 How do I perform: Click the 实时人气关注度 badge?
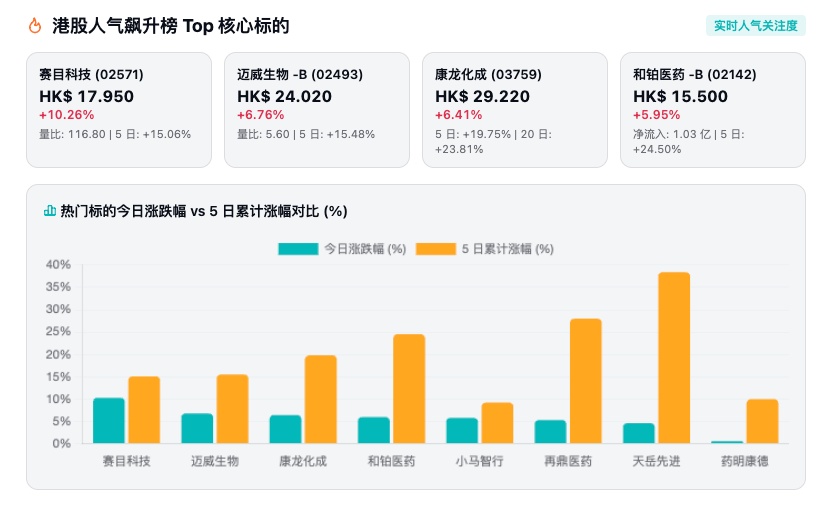tap(755, 26)
